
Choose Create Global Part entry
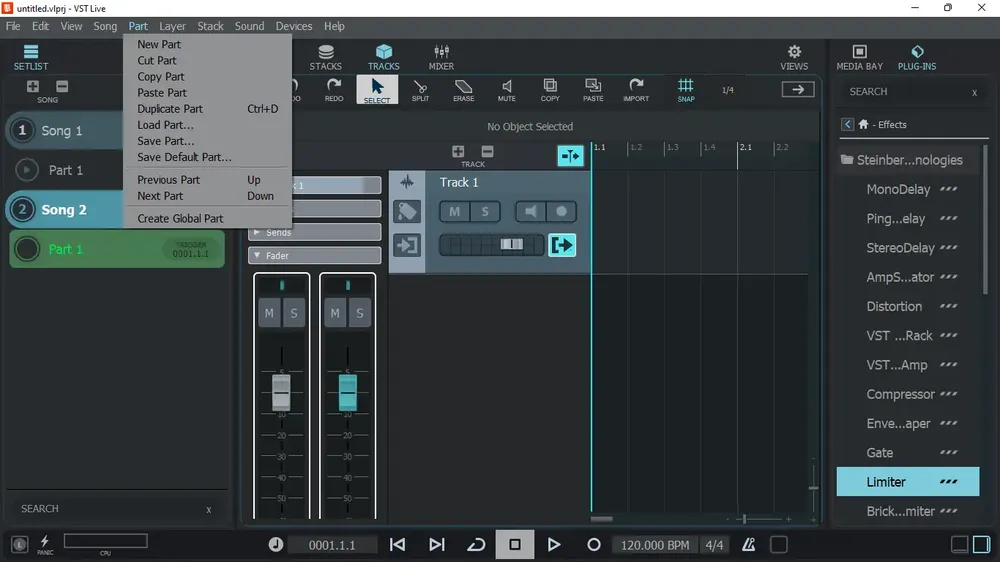coord(207,219)
